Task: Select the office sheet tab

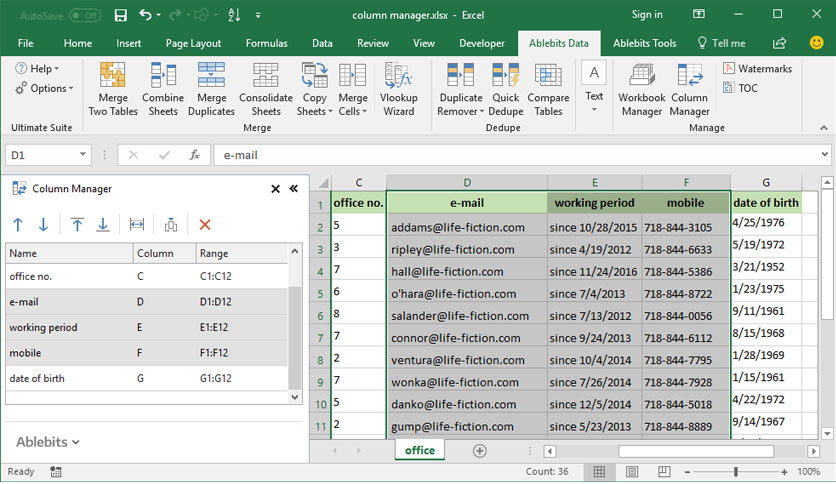Action: click(420, 450)
